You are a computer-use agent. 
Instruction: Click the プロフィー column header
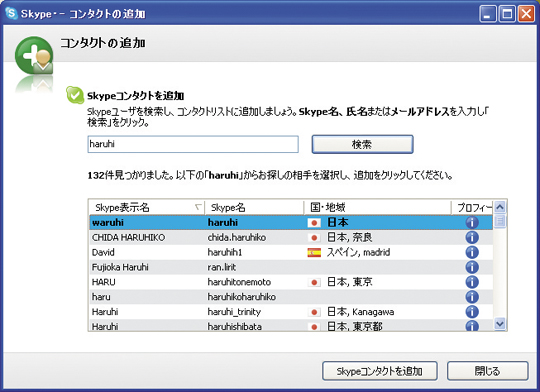coord(472,207)
